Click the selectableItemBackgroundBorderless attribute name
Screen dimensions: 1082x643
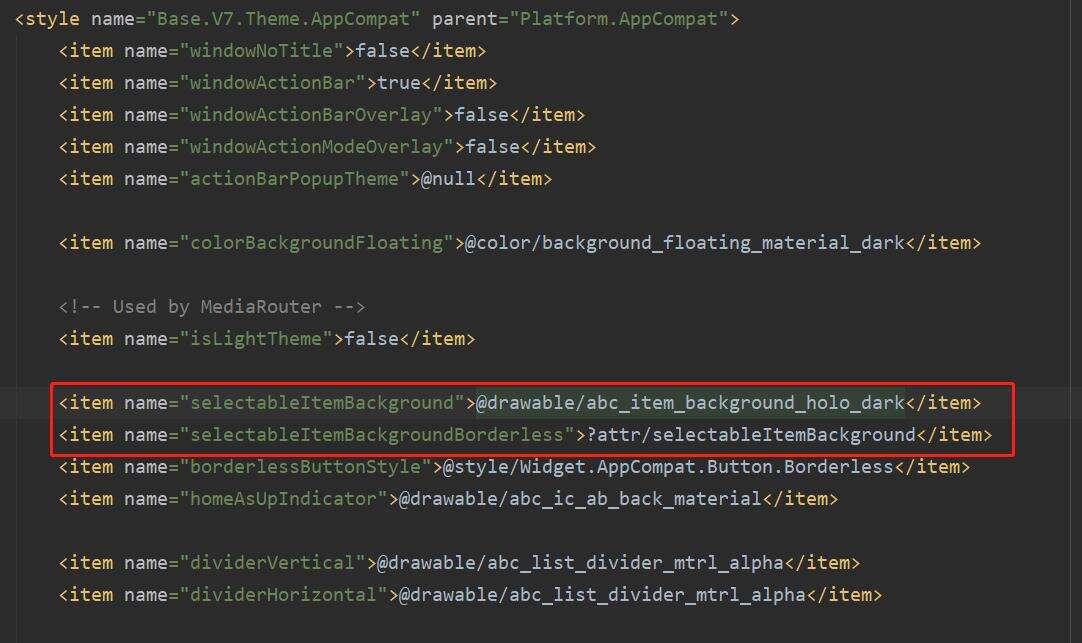pos(377,435)
